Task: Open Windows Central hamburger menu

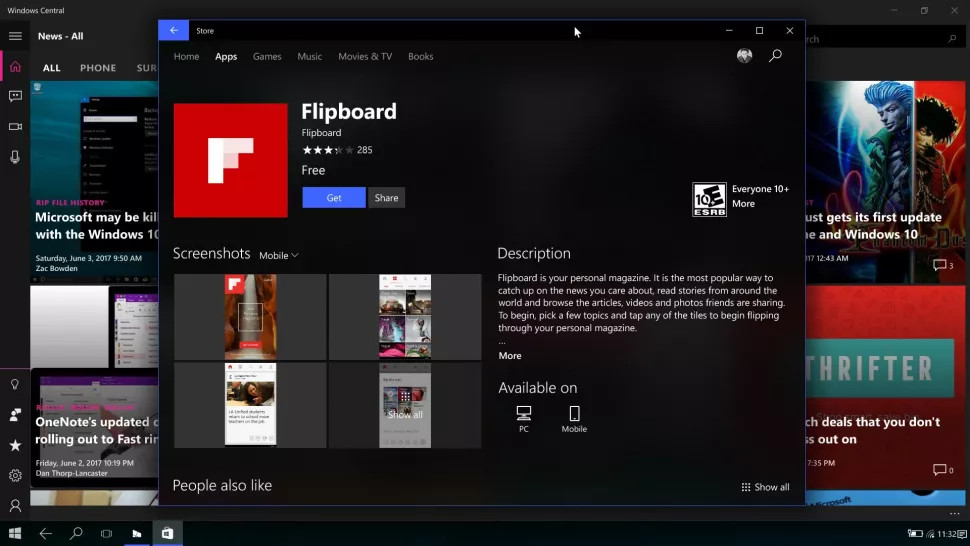Action: point(15,36)
